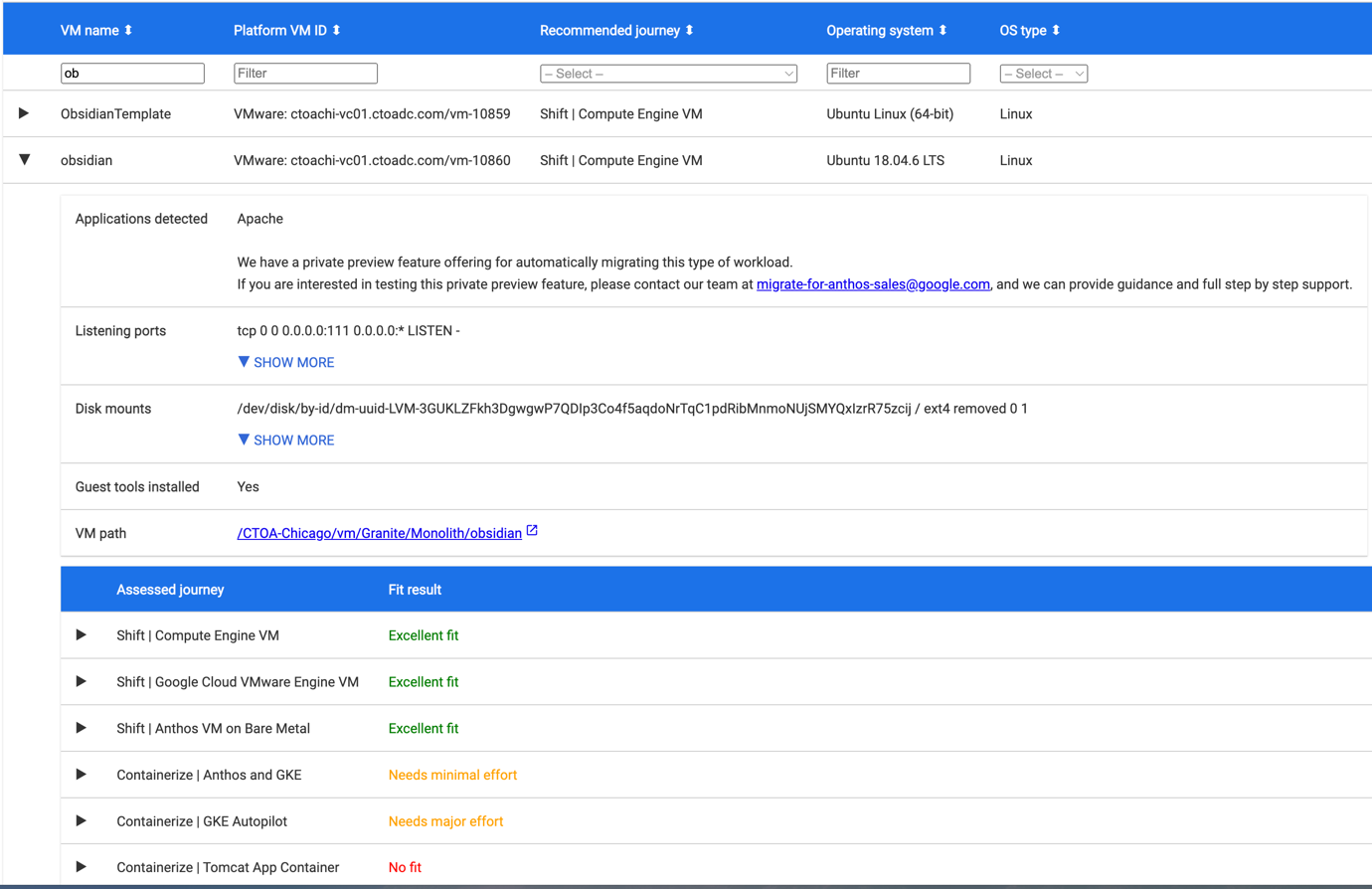Sort by Recommended journey column
This screenshot has width=1372, height=889.
tap(689, 31)
